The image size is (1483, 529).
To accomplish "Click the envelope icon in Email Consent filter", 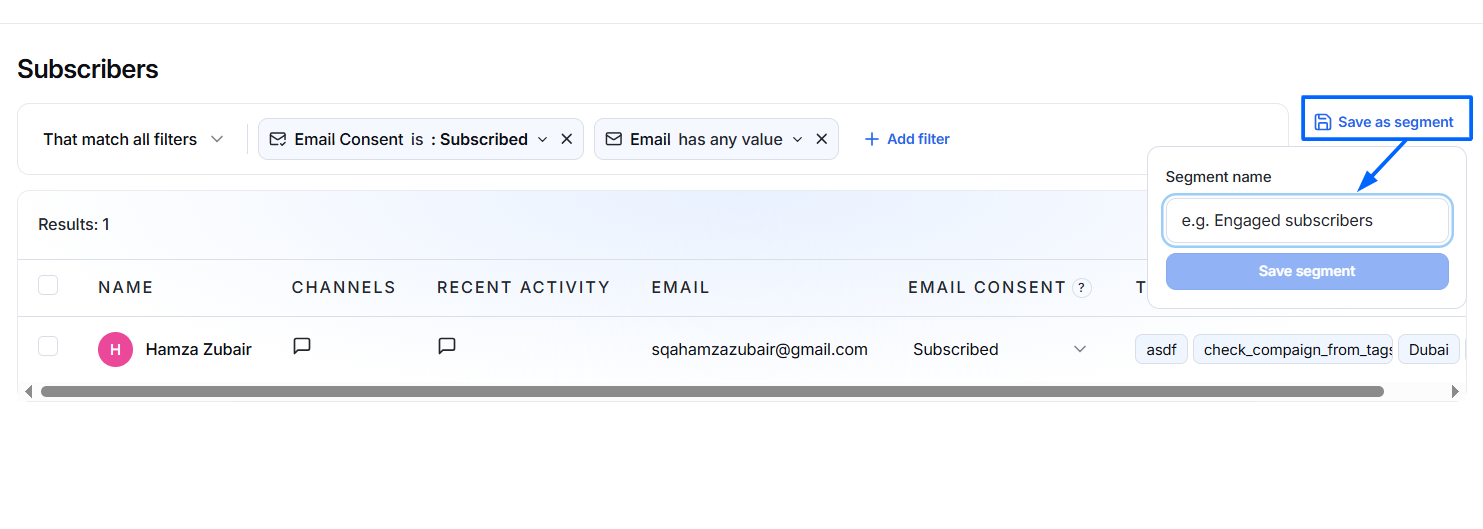I will tap(278, 139).
